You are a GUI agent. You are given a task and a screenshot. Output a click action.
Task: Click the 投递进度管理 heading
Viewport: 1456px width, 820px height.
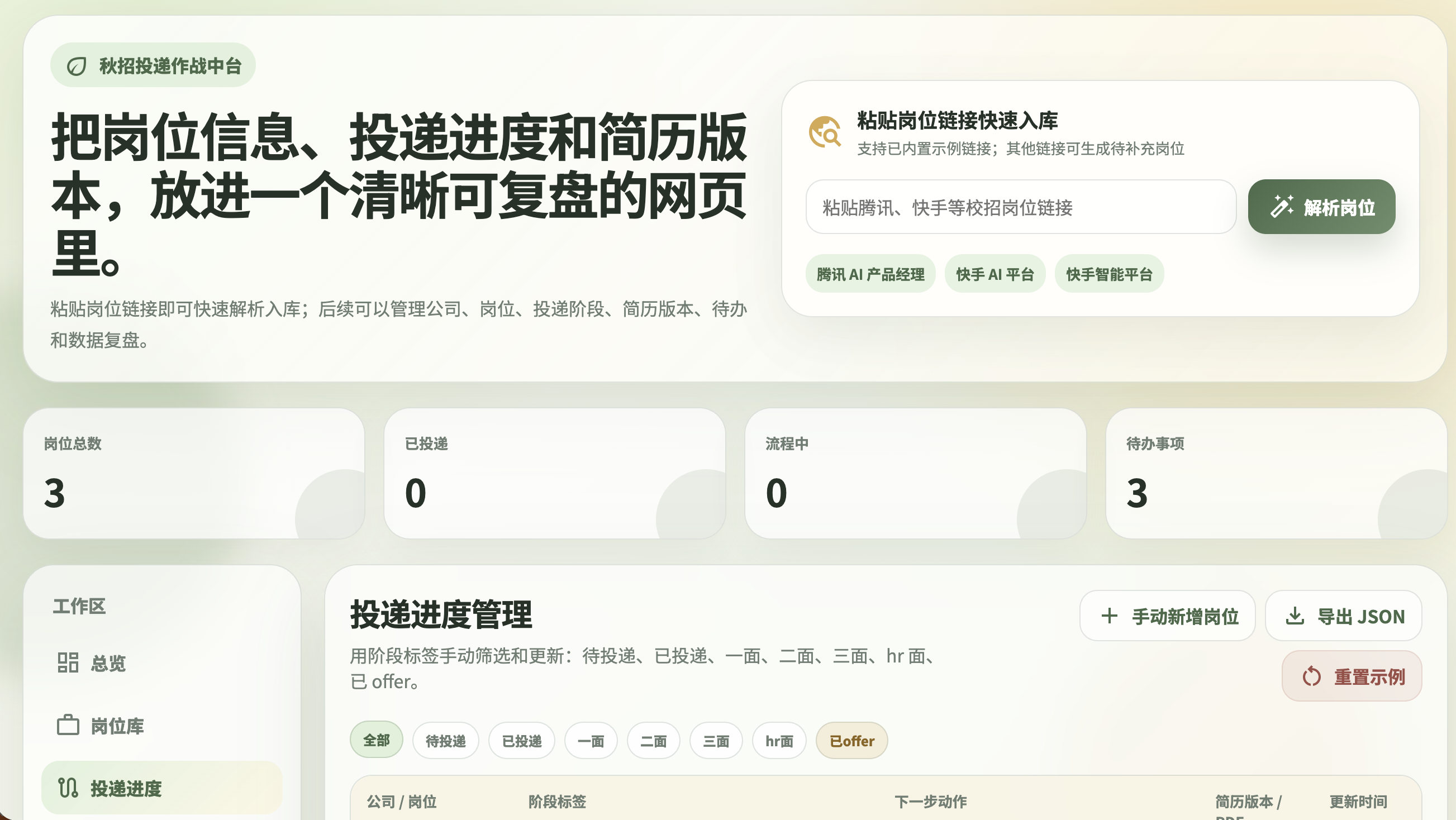pyautogui.click(x=441, y=615)
